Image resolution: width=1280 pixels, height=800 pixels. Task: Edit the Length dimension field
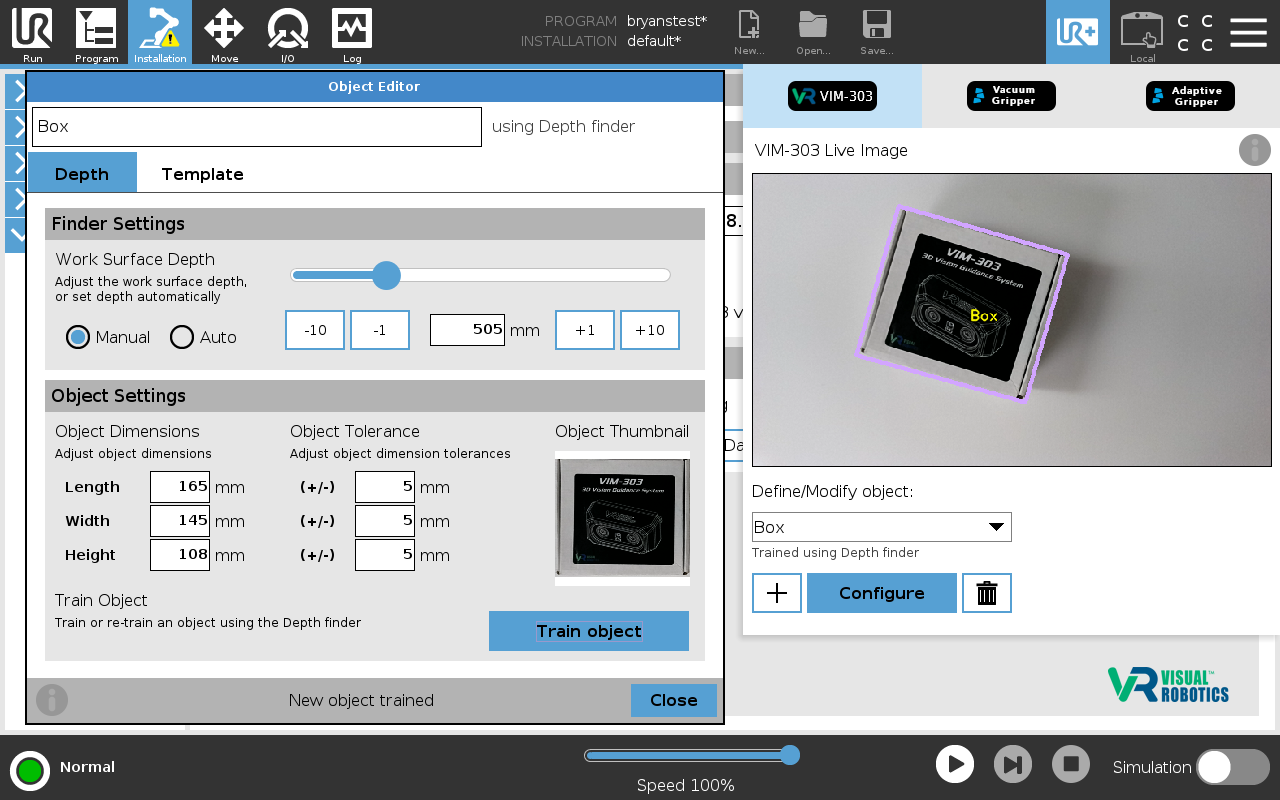point(180,487)
